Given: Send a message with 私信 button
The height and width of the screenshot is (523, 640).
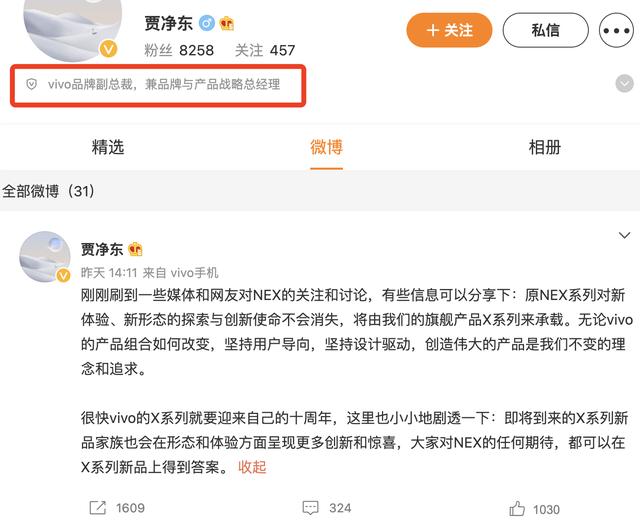Looking at the screenshot, I should tap(545, 30).
